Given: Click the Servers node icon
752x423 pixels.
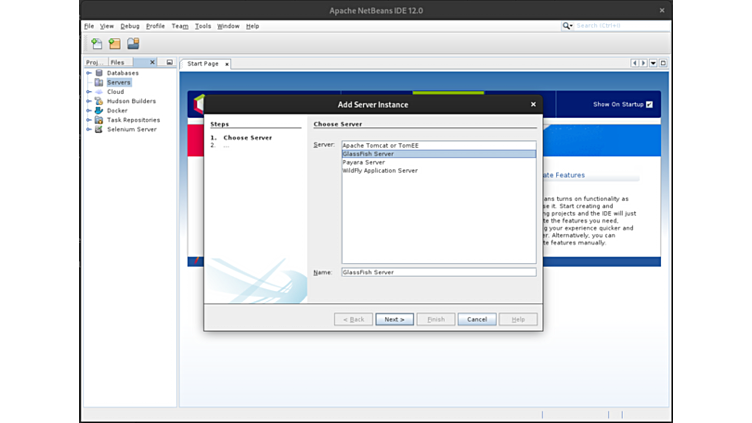Looking at the screenshot, I should 99,82.
